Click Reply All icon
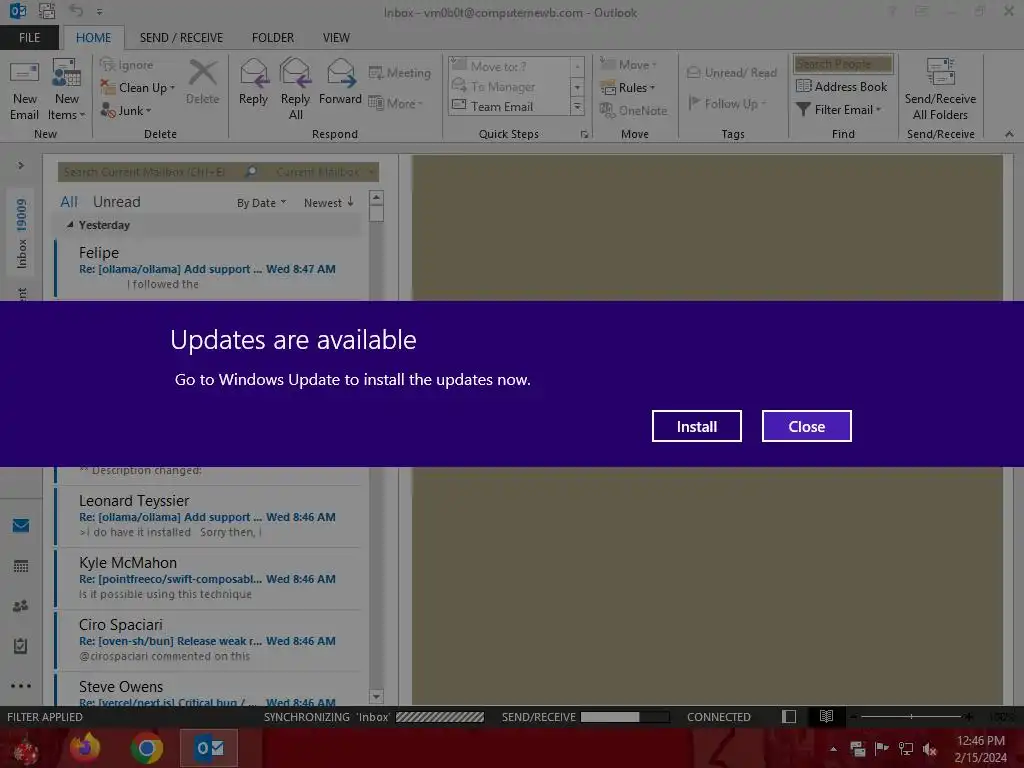Viewport: 1024px width, 768px height. pos(295,72)
